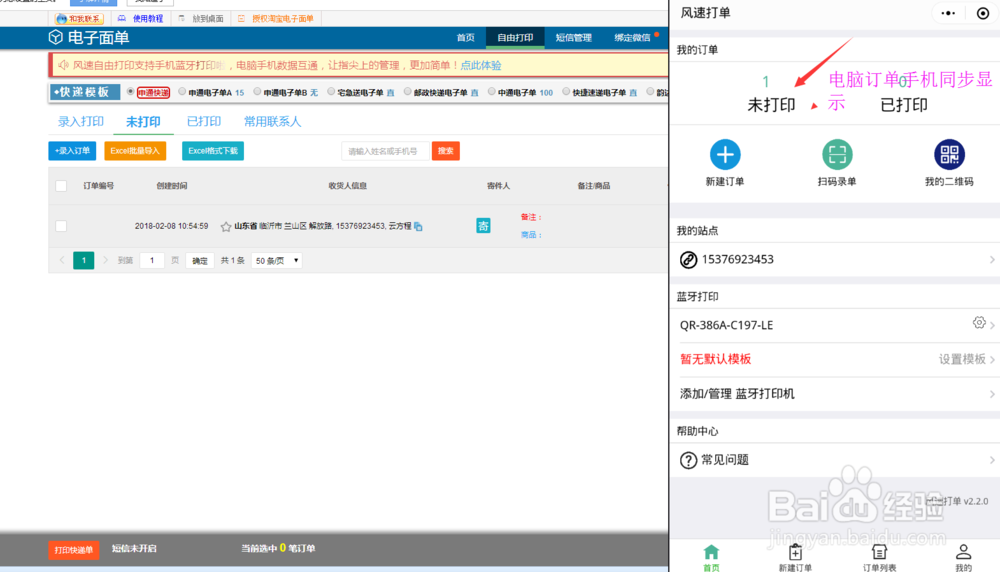The image size is (1000, 572).
Task: Go to previous page arrow
Action: coord(62,260)
